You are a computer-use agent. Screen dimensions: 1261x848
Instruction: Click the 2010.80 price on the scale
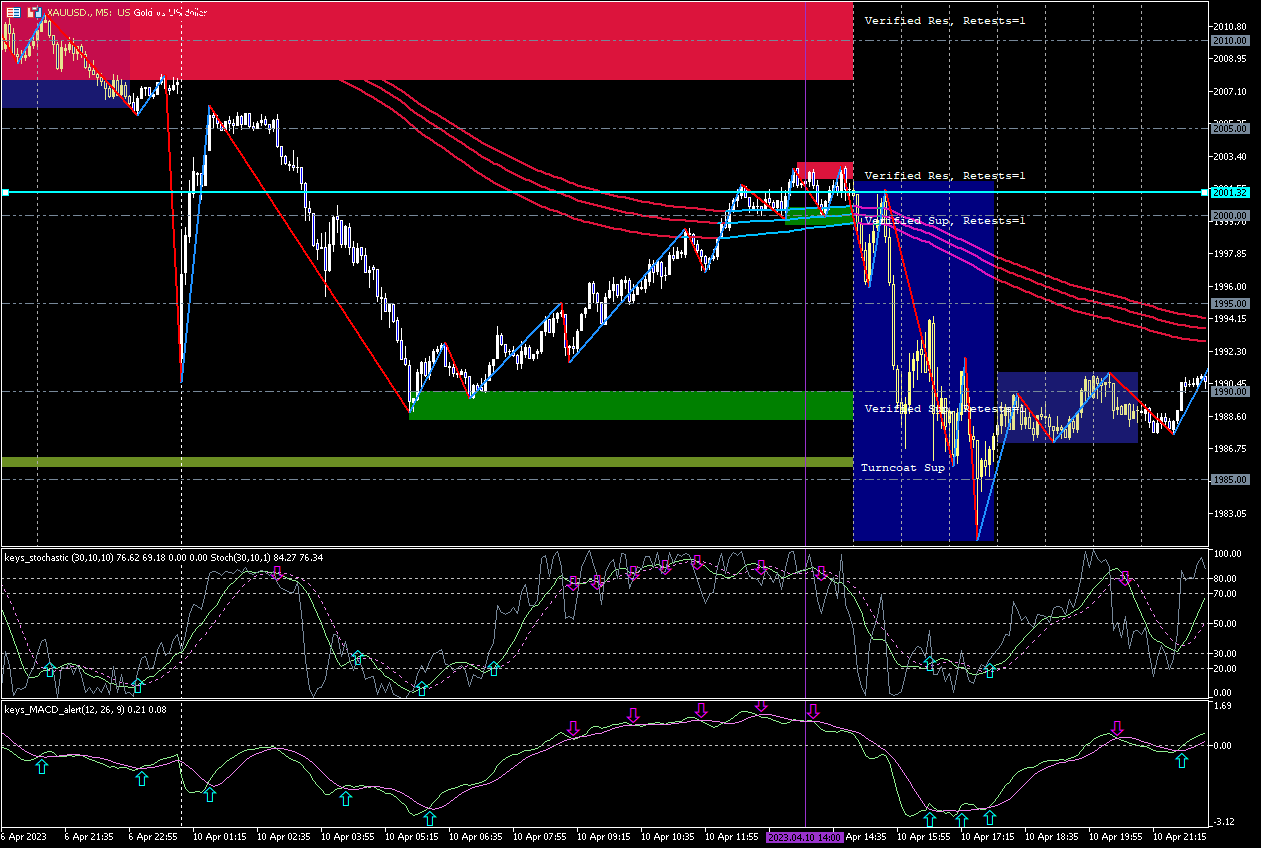tap(1229, 26)
